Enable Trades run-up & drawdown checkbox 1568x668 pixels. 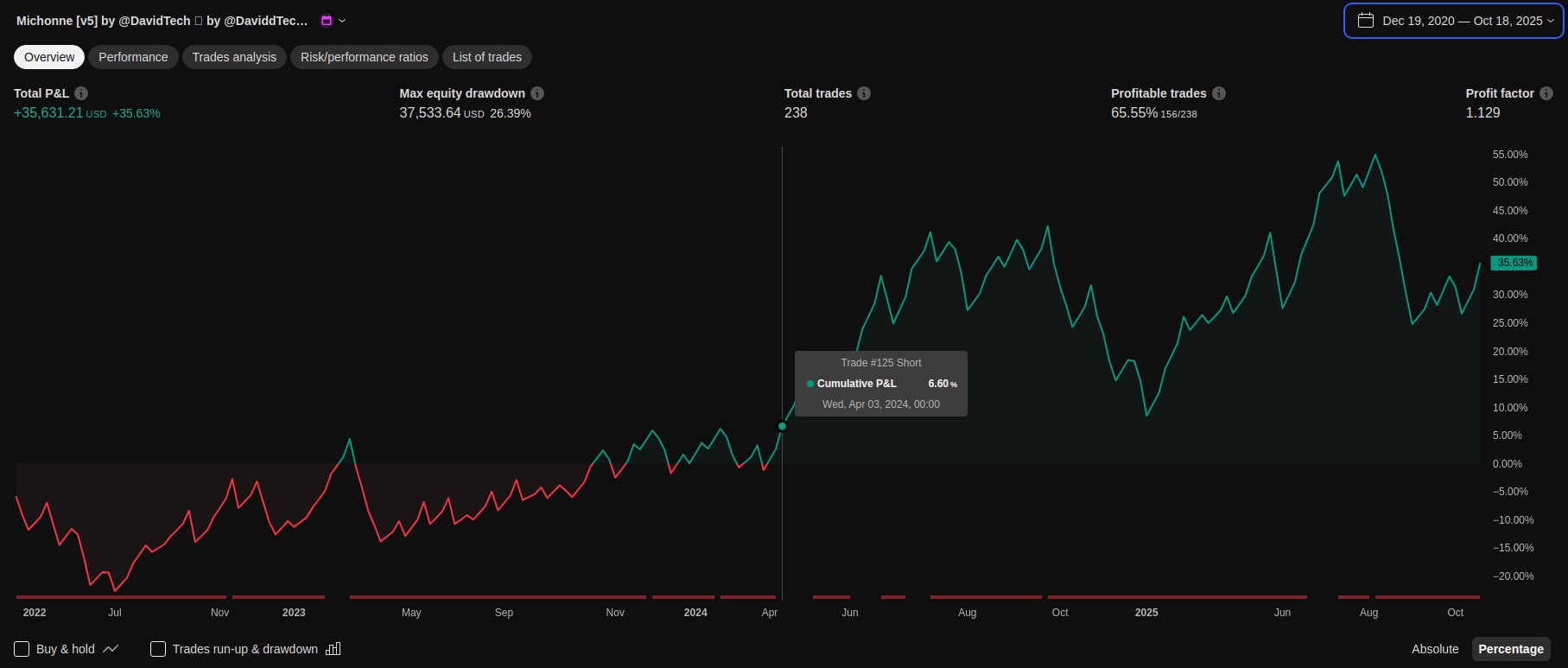(158, 649)
